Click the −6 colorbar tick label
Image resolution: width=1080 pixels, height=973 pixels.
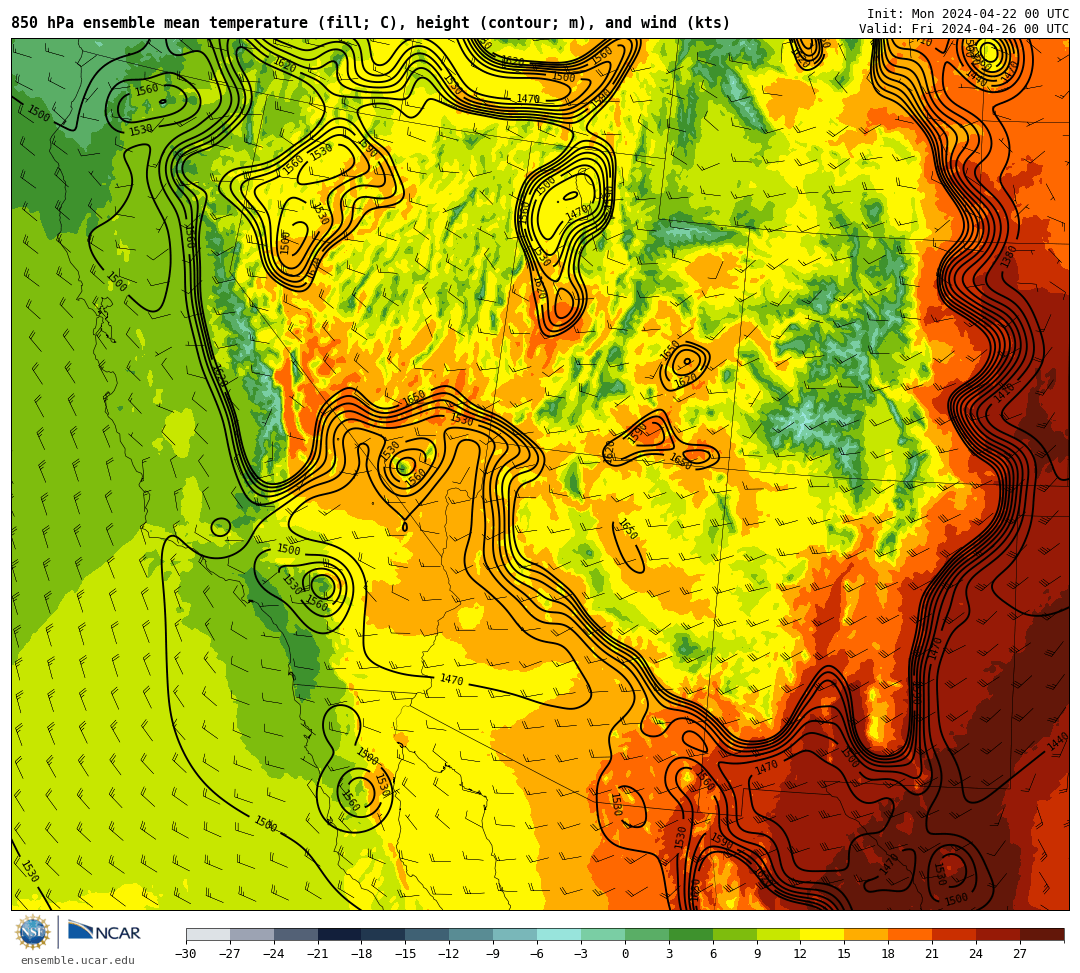coord(537,954)
